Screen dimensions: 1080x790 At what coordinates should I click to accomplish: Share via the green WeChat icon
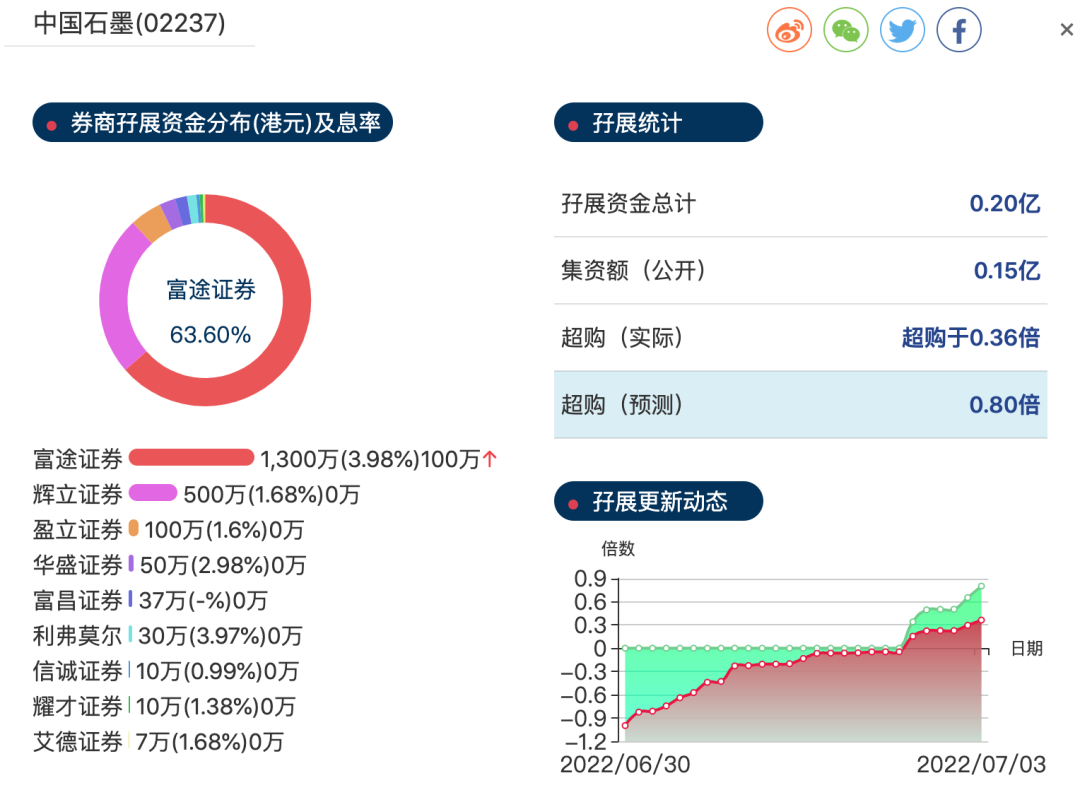coord(846,30)
